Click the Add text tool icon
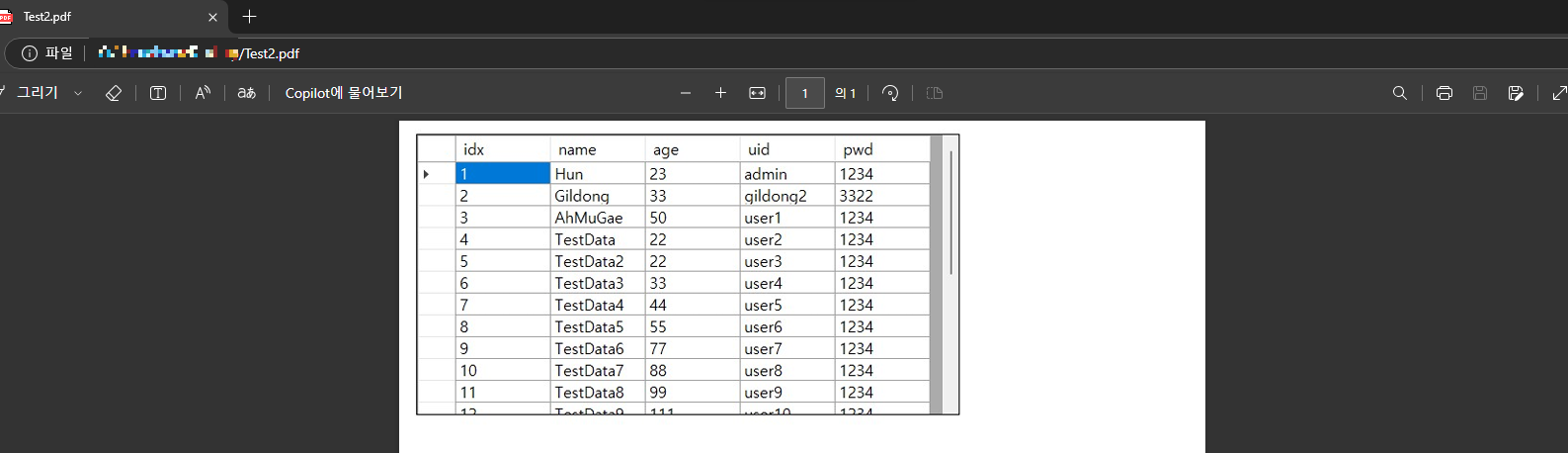 point(158,93)
